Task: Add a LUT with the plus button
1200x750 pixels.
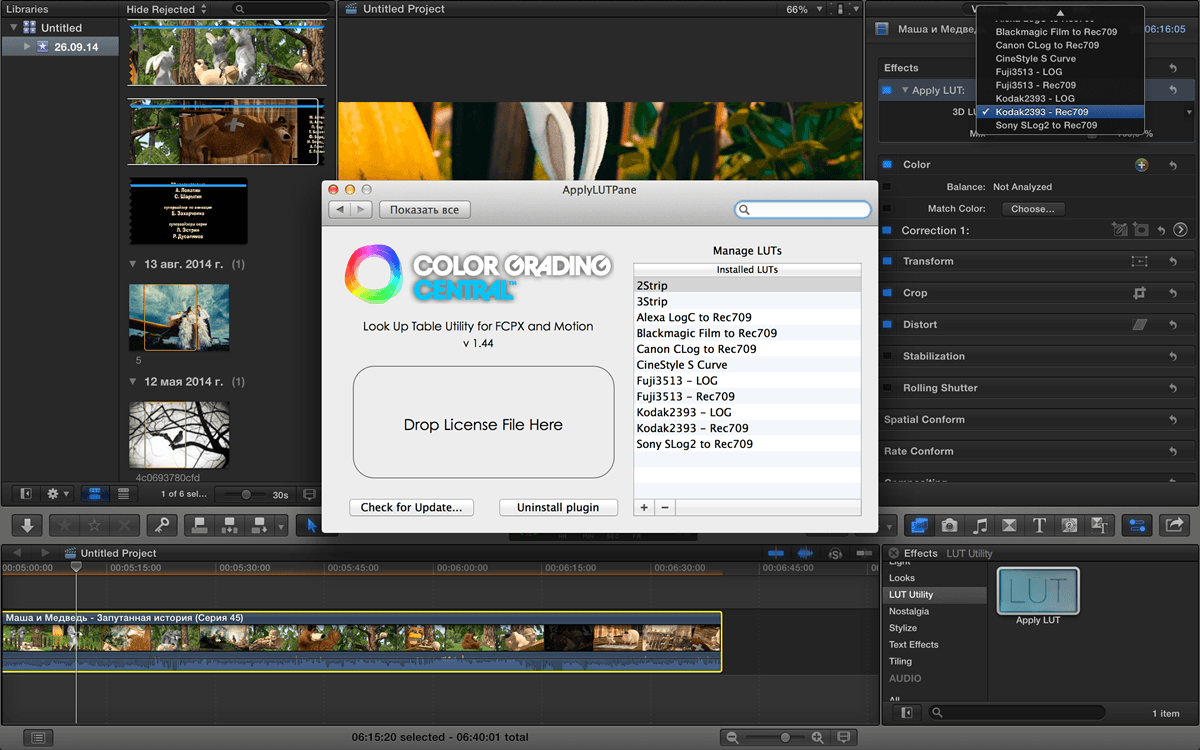Action: point(644,508)
